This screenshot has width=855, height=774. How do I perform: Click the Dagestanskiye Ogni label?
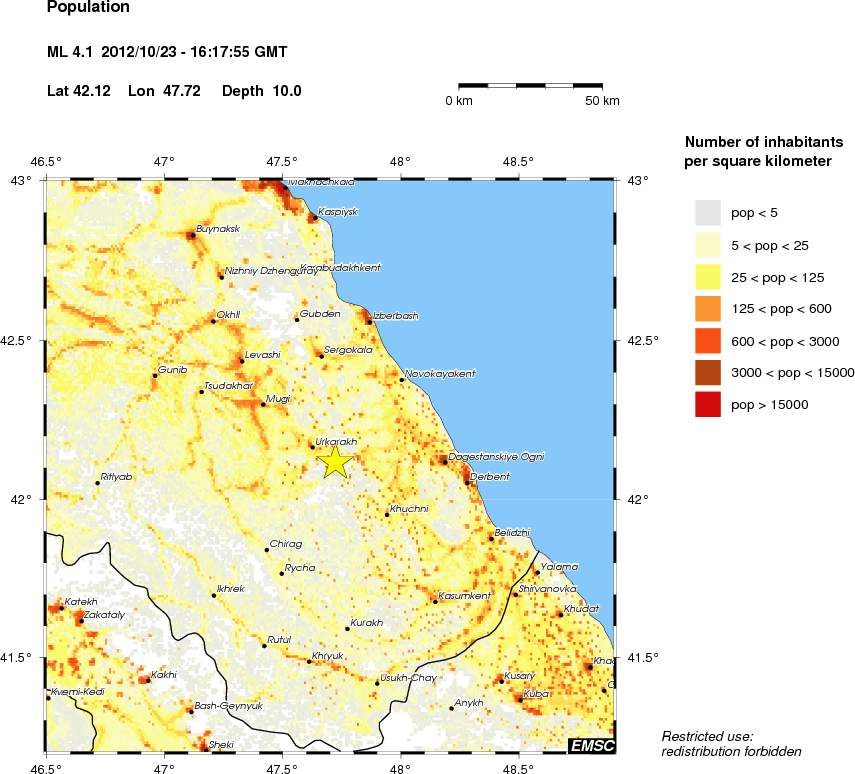(496, 457)
